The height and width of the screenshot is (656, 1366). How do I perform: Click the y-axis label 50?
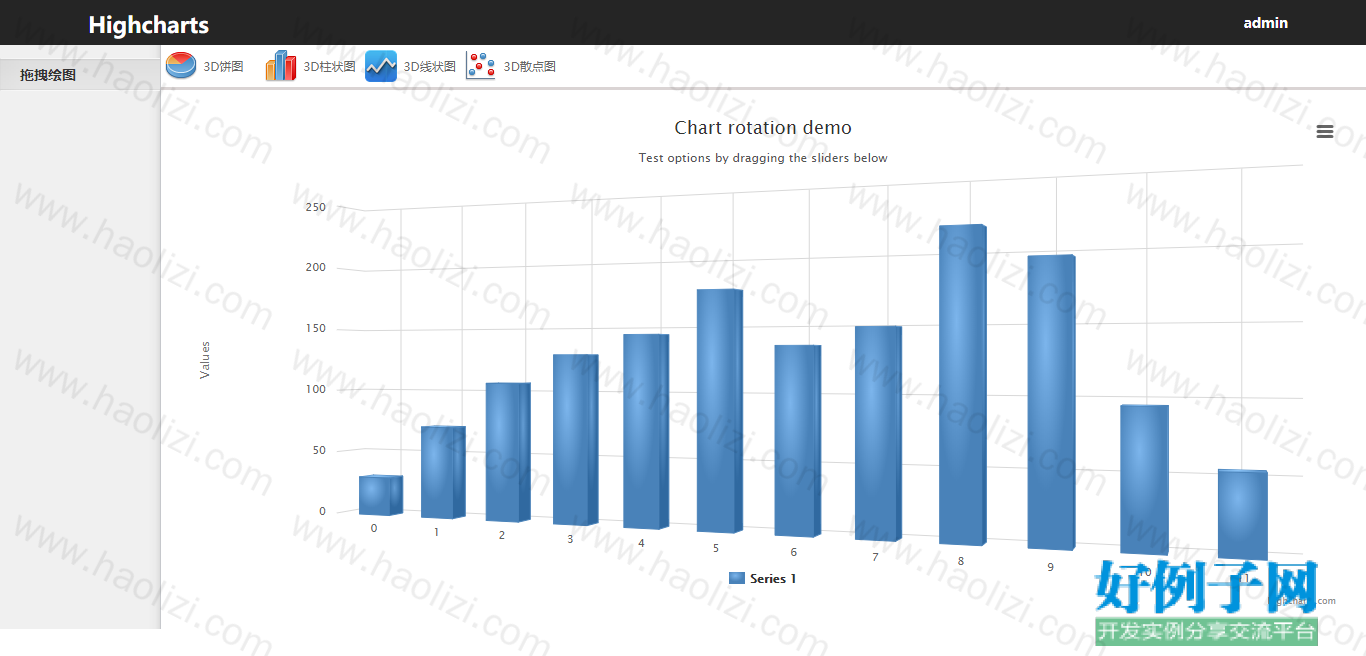[319, 450]
